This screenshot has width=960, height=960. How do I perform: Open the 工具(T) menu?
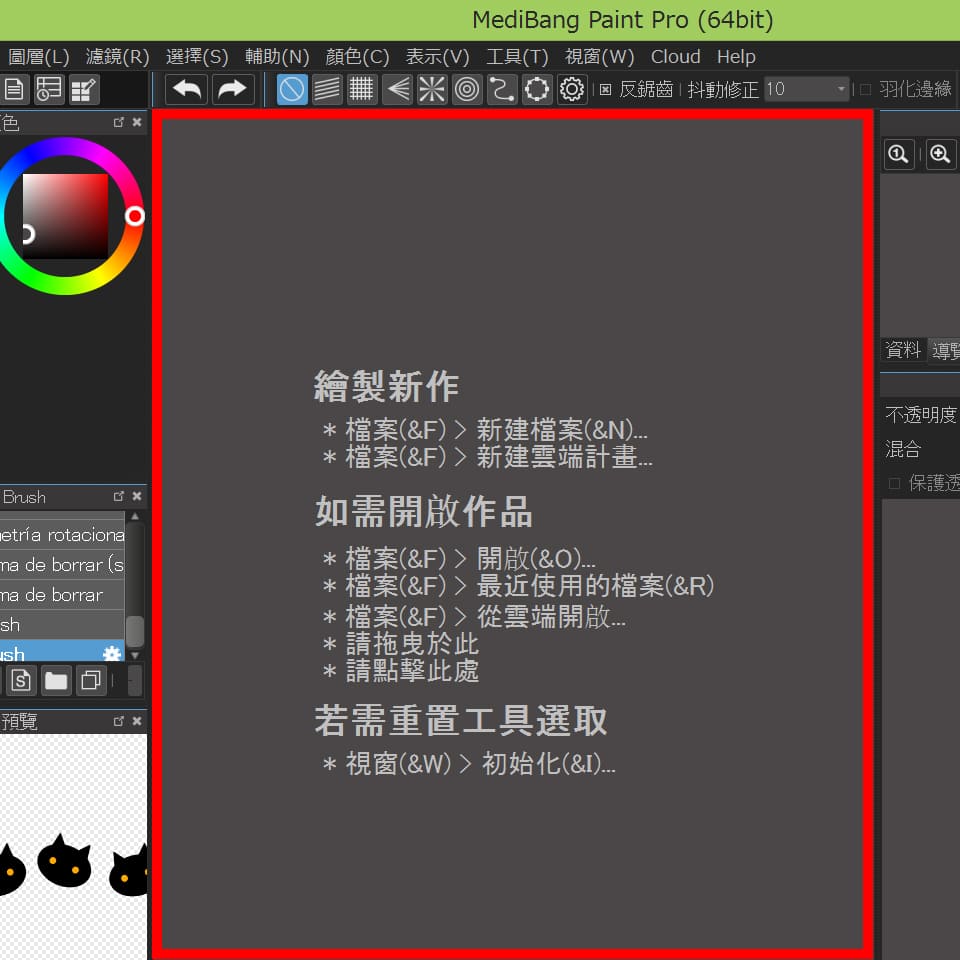pos(517,57)
